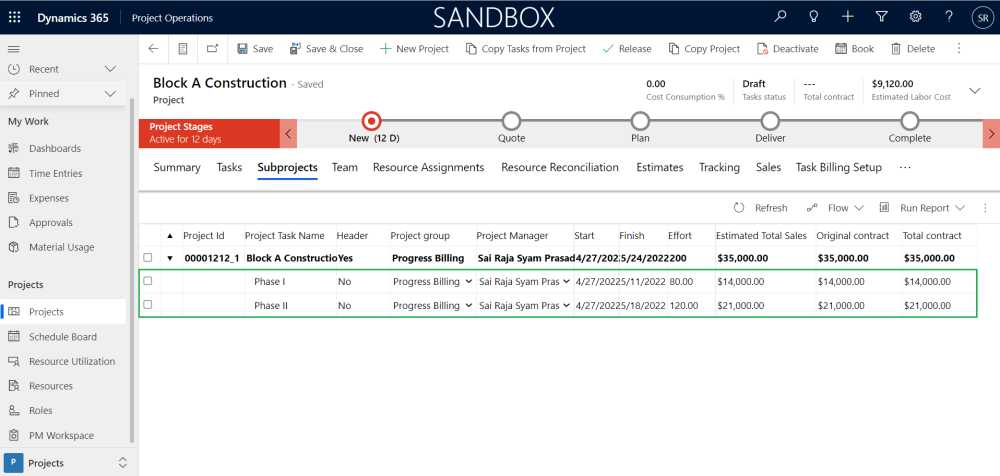Screen dimensions: 1000x476
Task: Open record in new window icon
Action: click(x=212, y=48)
